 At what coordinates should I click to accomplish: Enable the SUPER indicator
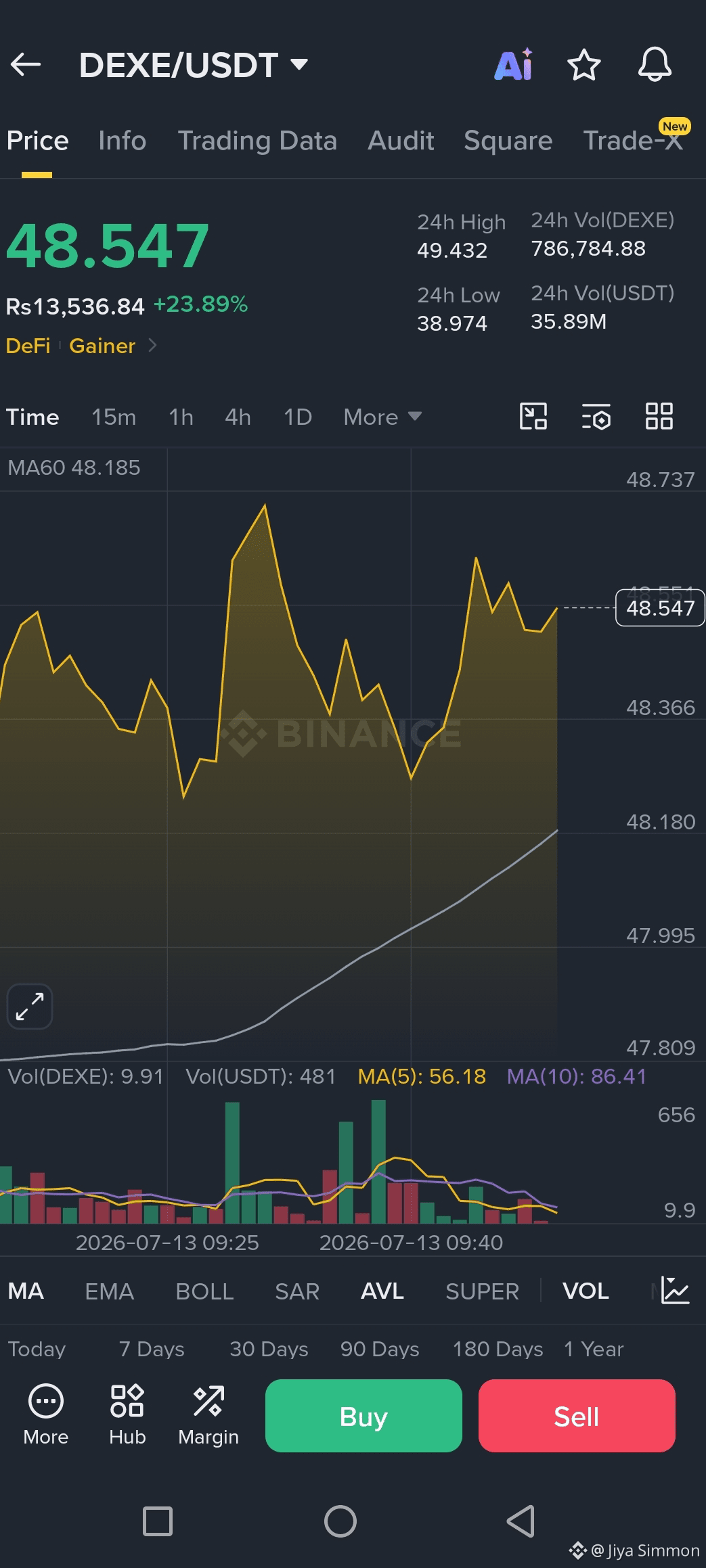482,1291
